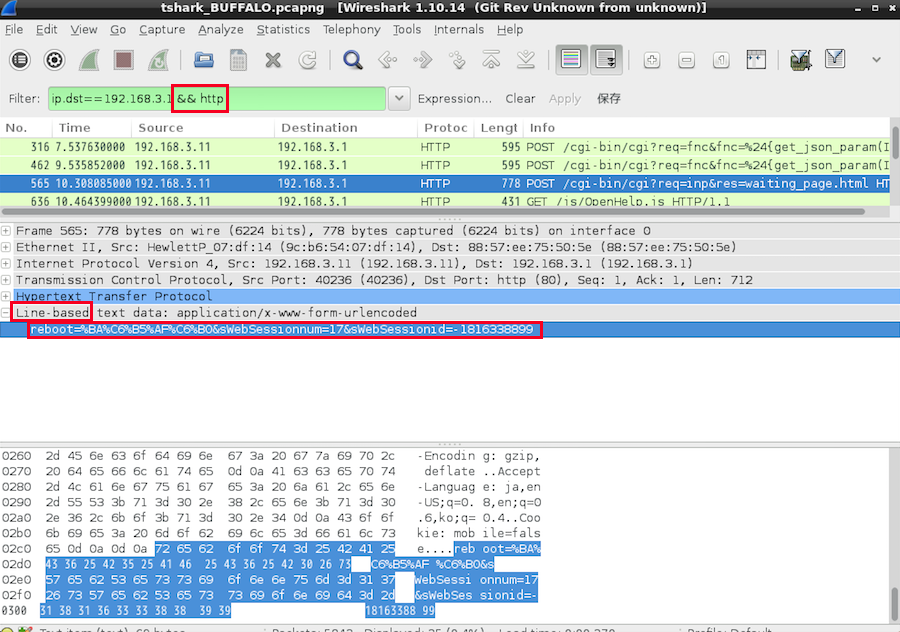Expand Internet Protocol Version 4 node
The image size is (900, 632).
coord(6,263)
